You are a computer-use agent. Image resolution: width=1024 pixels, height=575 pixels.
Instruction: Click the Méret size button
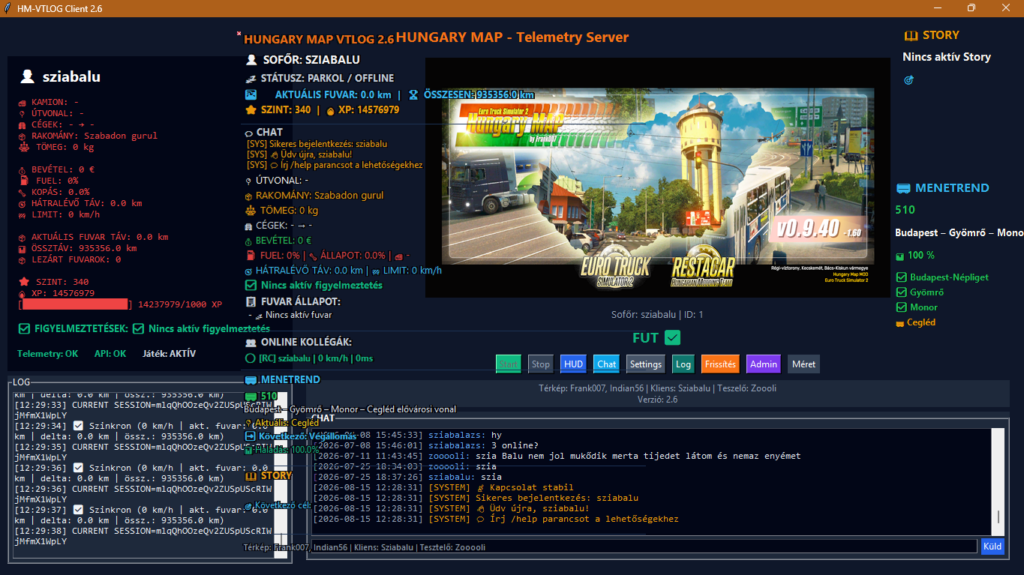pyautogui.click(x=803, y=364)
